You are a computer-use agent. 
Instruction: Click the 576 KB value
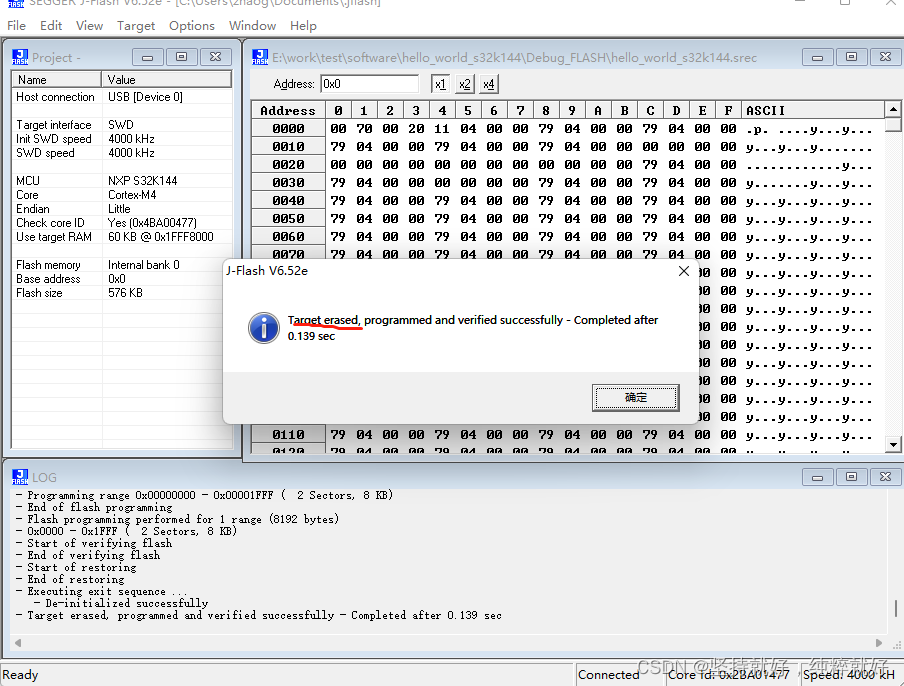pos(125,293)
